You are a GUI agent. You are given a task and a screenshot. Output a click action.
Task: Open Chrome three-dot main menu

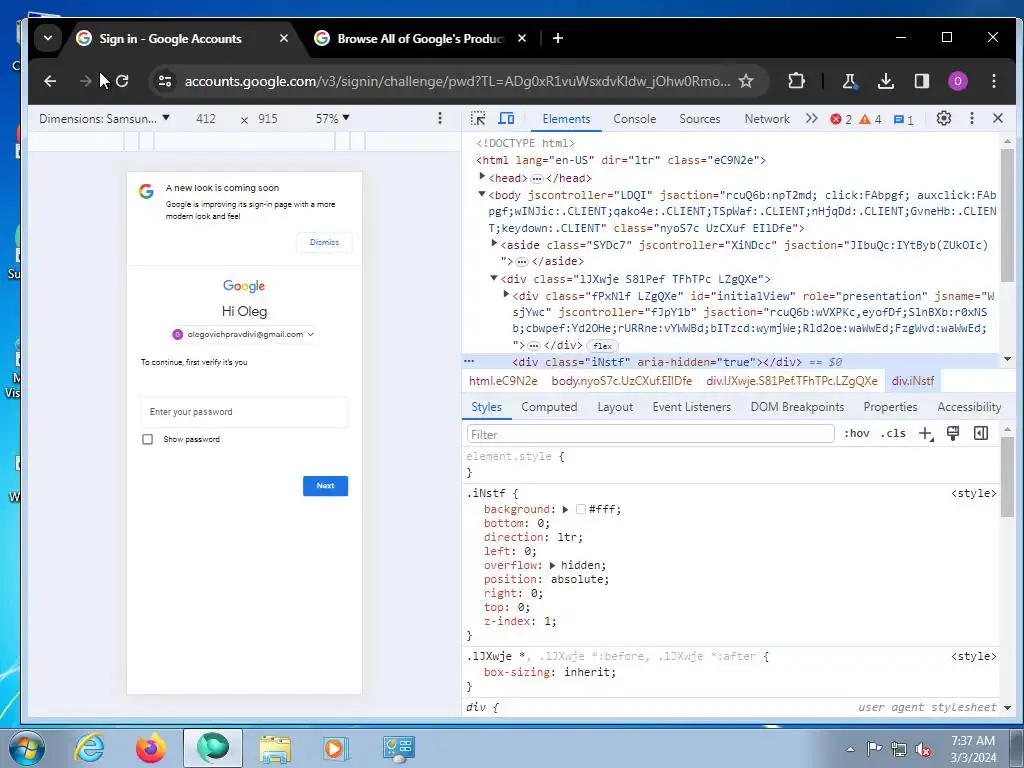click(993, 81)
